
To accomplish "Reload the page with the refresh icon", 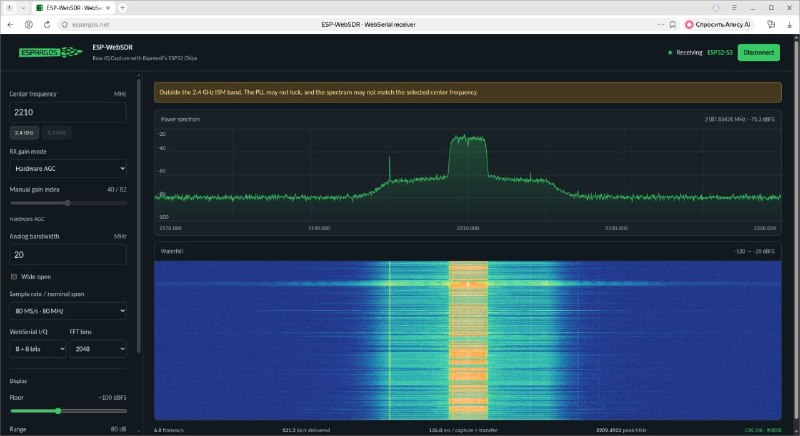I will click(x=47, y=24).
